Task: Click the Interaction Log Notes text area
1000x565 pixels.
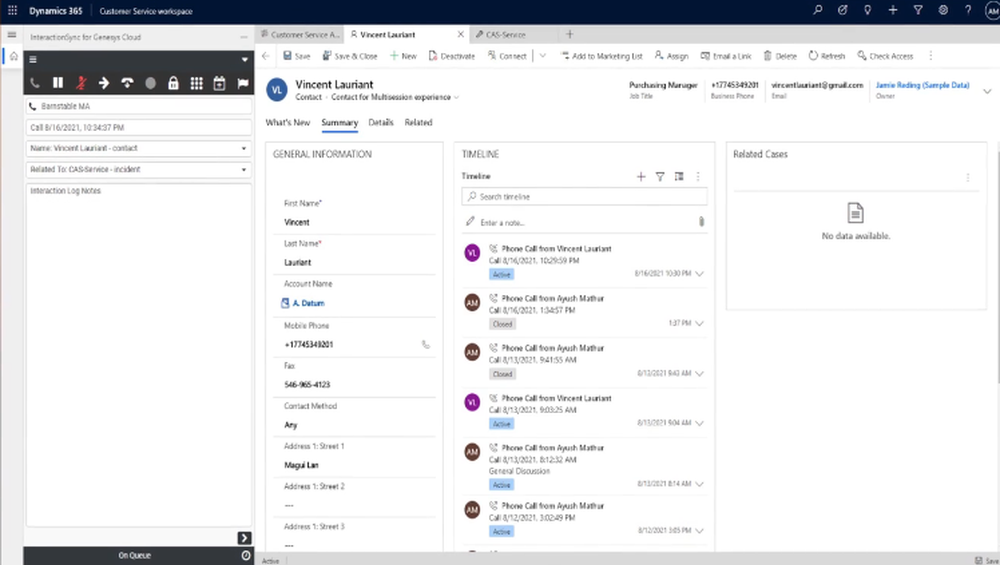Action: [138, 355]
